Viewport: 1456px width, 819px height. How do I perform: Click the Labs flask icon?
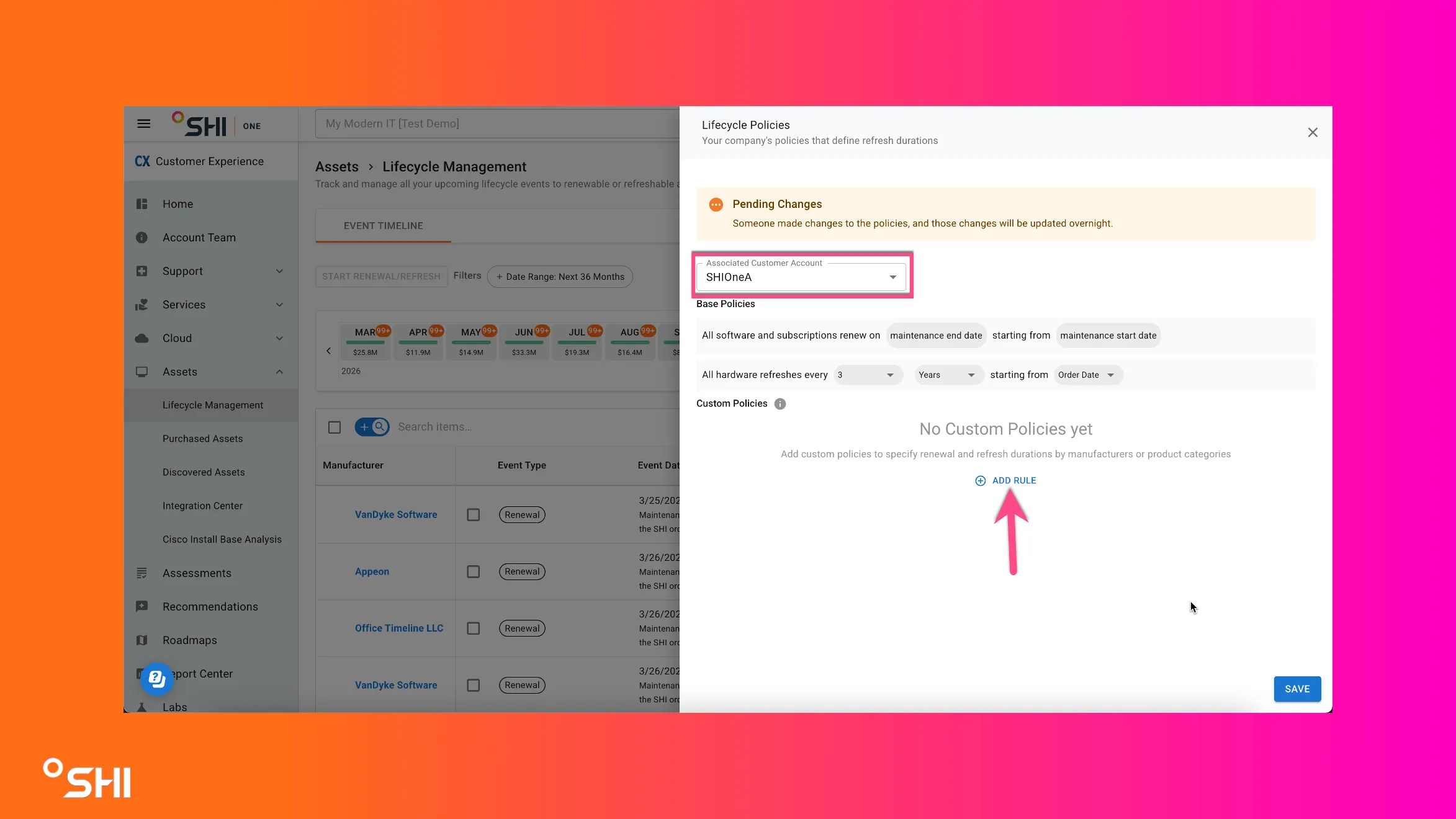coord(142,707)
